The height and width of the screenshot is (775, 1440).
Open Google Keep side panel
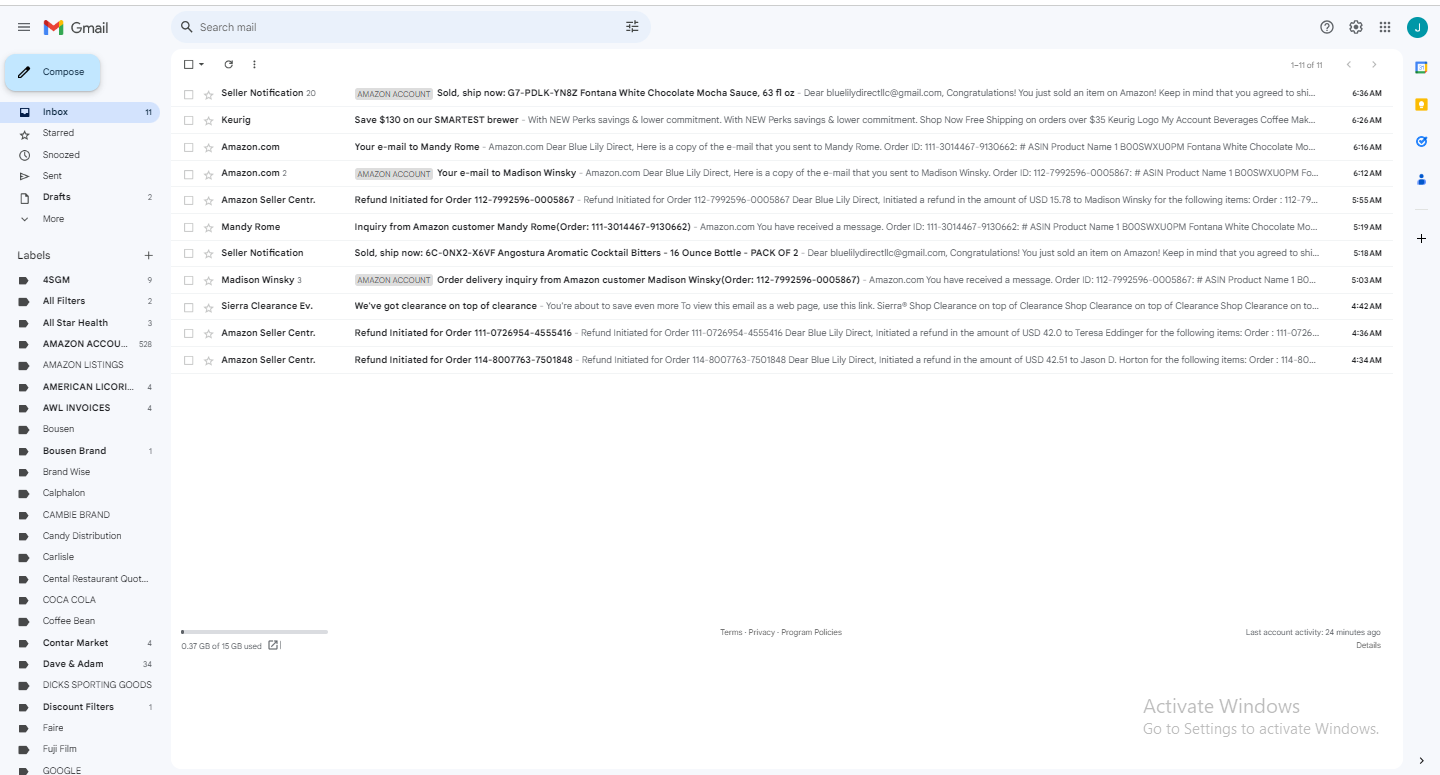[1421, 104]
